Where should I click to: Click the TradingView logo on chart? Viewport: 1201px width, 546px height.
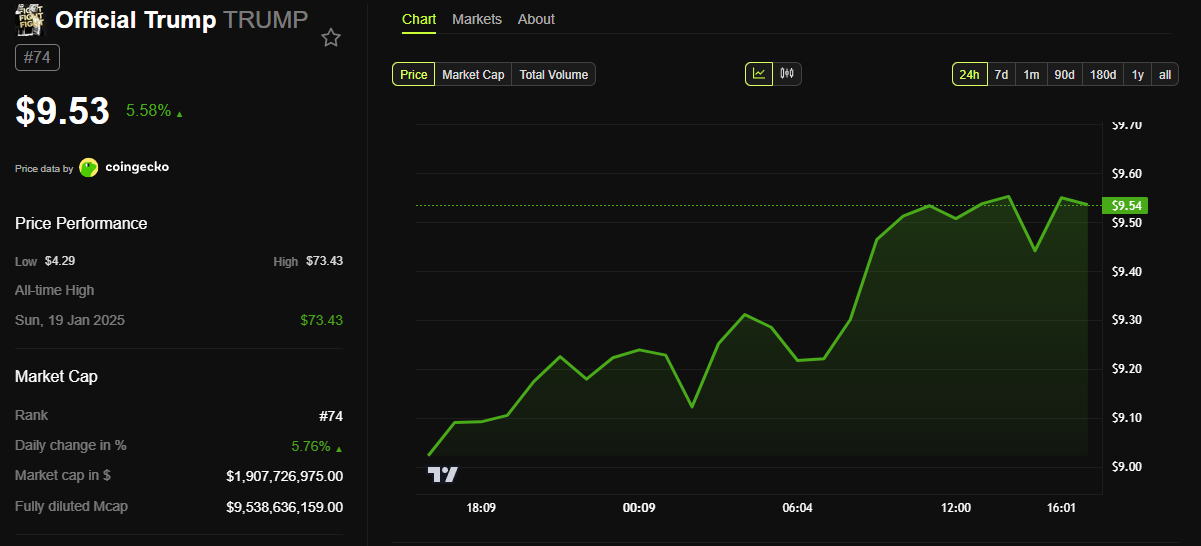tap(443, 475)
